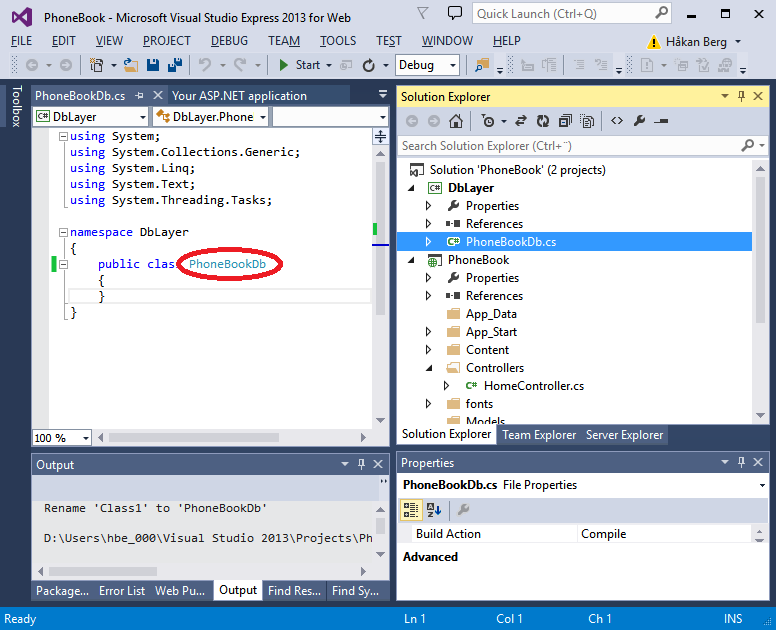
Task: Click the split editor window handle
Action: (x=380, y=136)
